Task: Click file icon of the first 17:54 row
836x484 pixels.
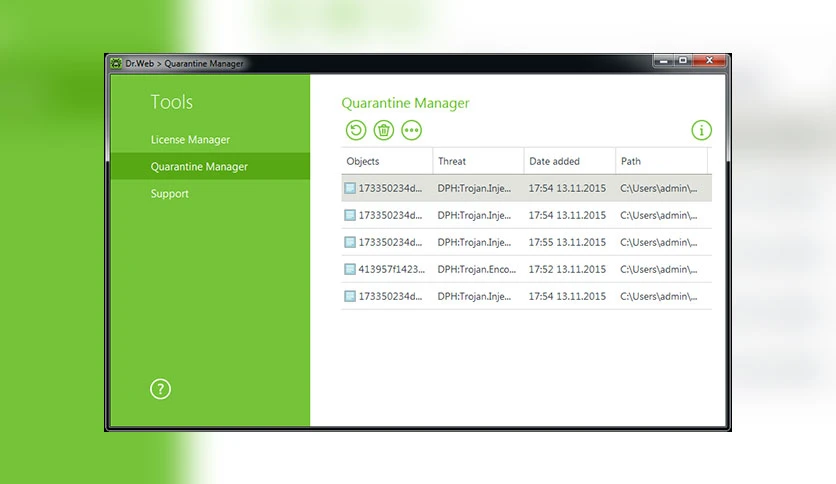Action: click(350, 188)
